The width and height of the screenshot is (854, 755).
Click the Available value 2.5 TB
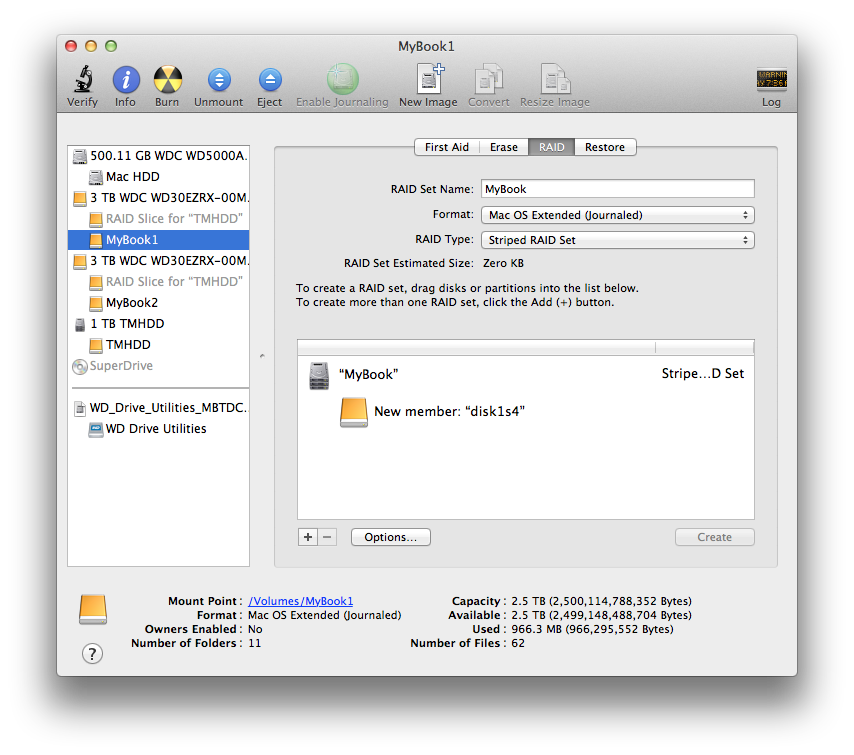point(601,615)
